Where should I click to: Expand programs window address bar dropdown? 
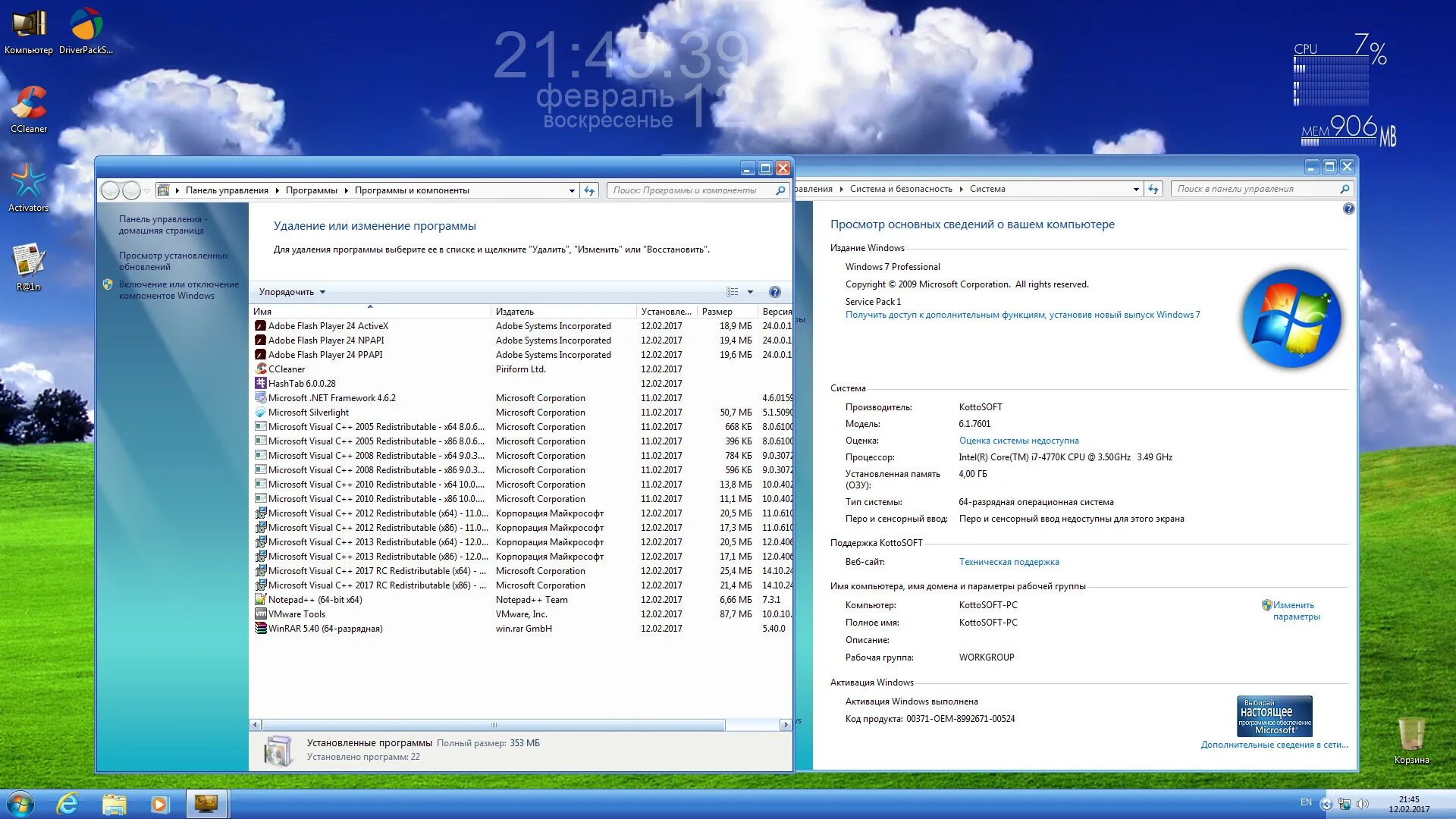(572, 190)
